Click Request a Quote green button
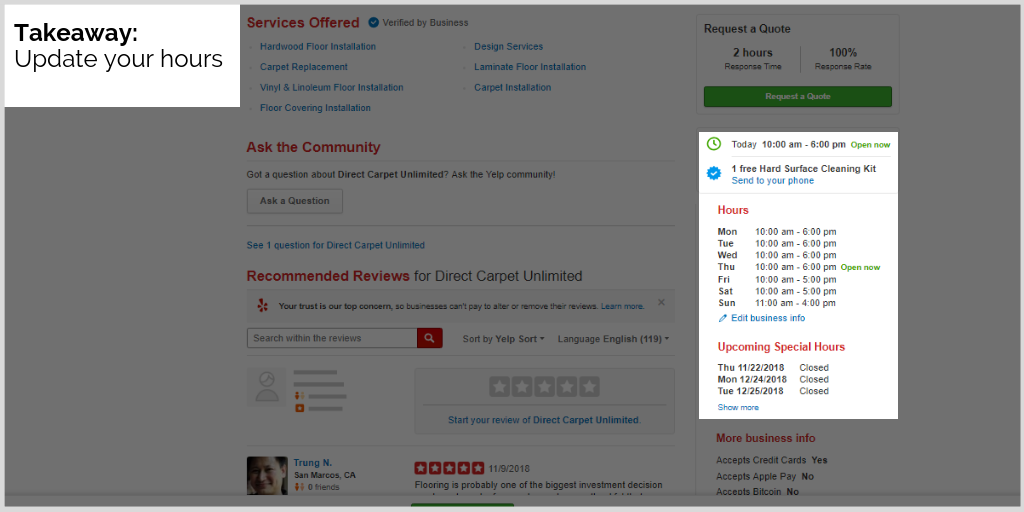The height and width of the screenshot is (512, 1024). tap(797, 97)
